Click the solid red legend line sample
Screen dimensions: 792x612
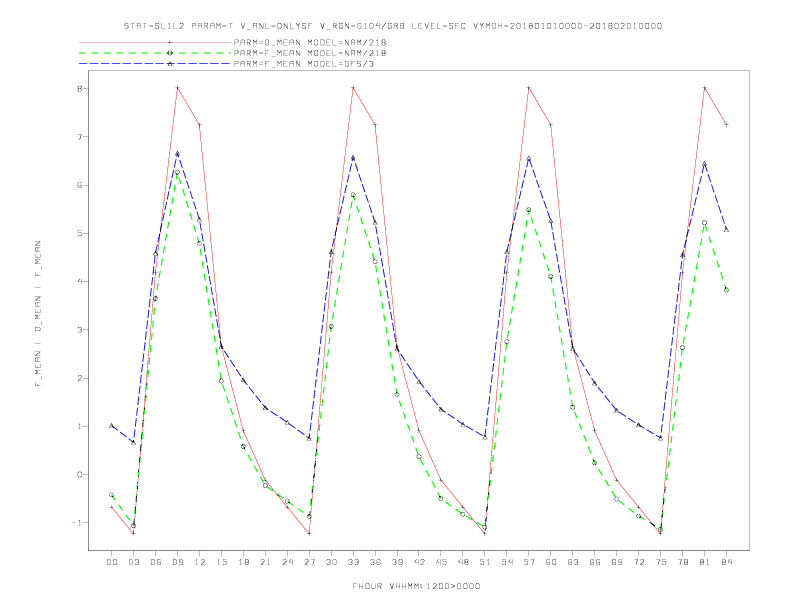pyautogui.click(x=155, y=42)
